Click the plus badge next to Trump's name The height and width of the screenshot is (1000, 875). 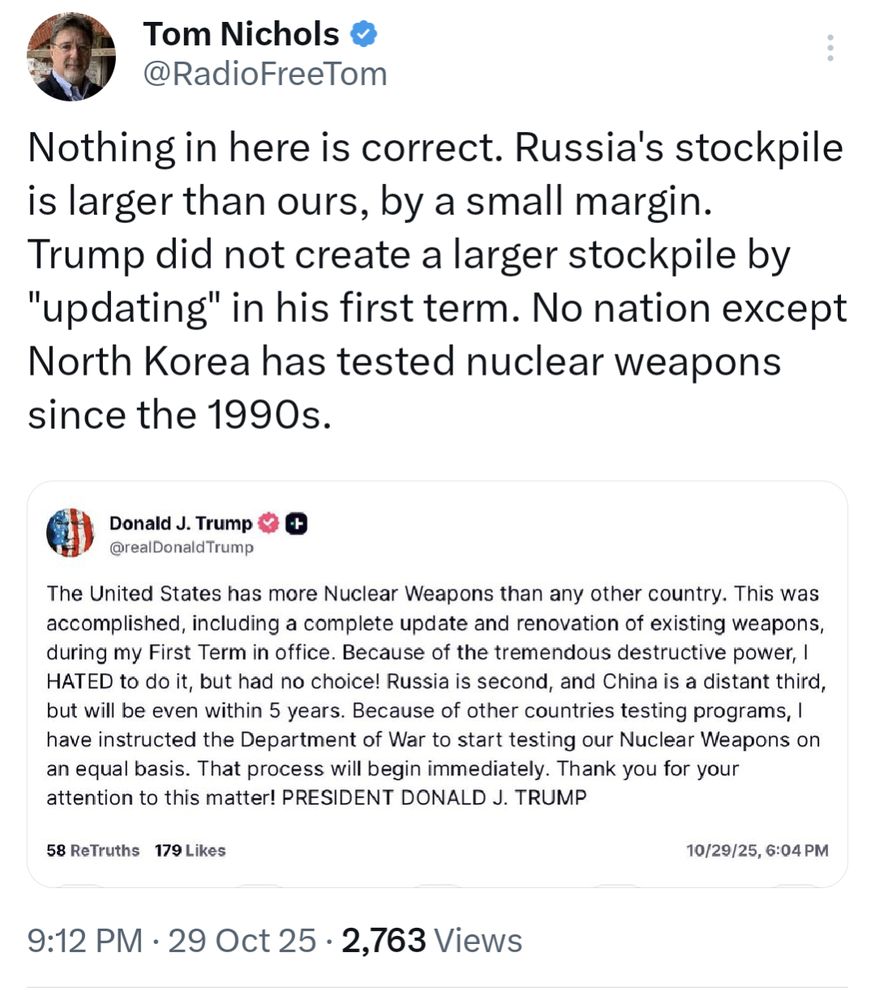click(x=296, y=523)
